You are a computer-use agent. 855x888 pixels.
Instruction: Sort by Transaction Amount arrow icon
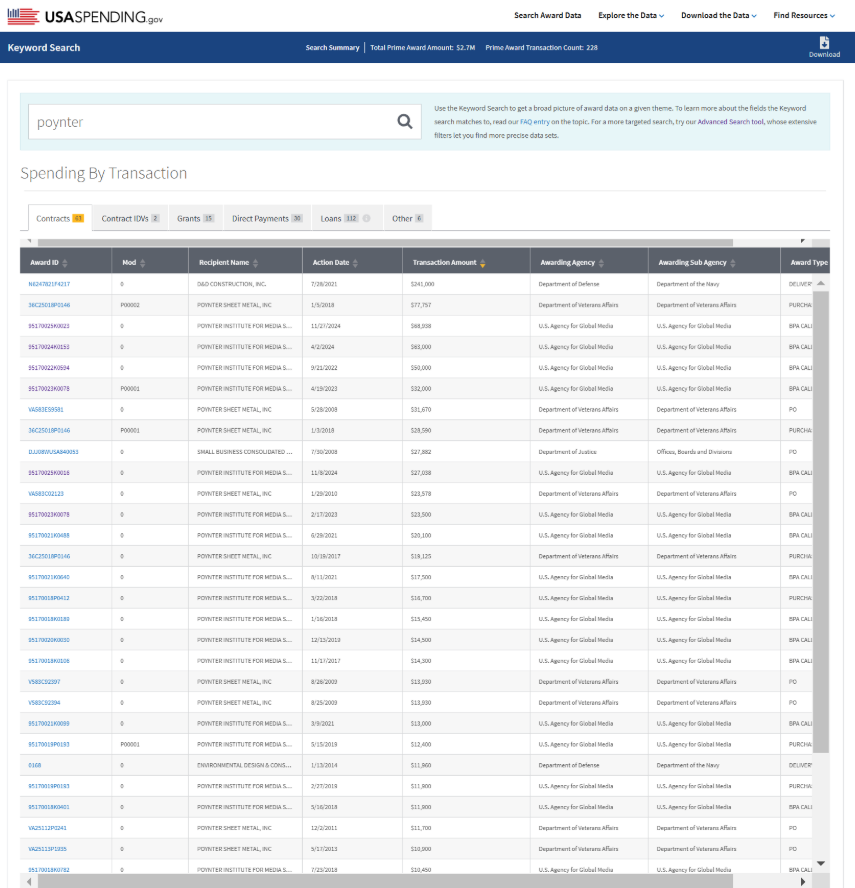coord(483,263)
